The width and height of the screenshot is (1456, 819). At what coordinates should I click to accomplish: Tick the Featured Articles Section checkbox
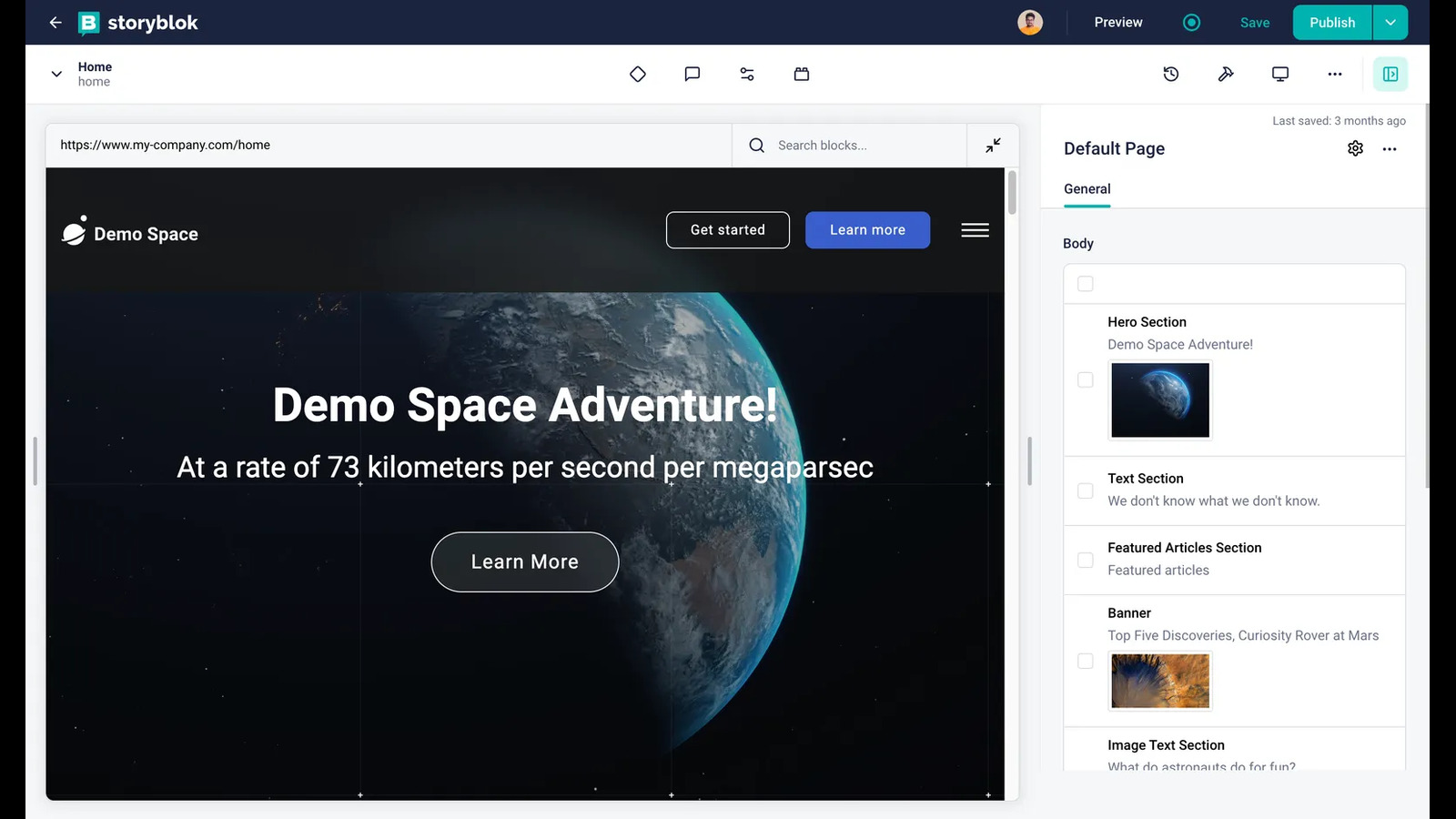1086,560
